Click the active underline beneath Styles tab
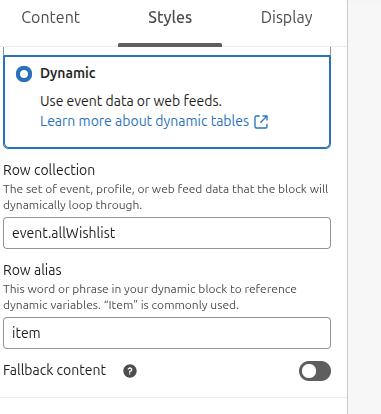 [x=170, y=45]
